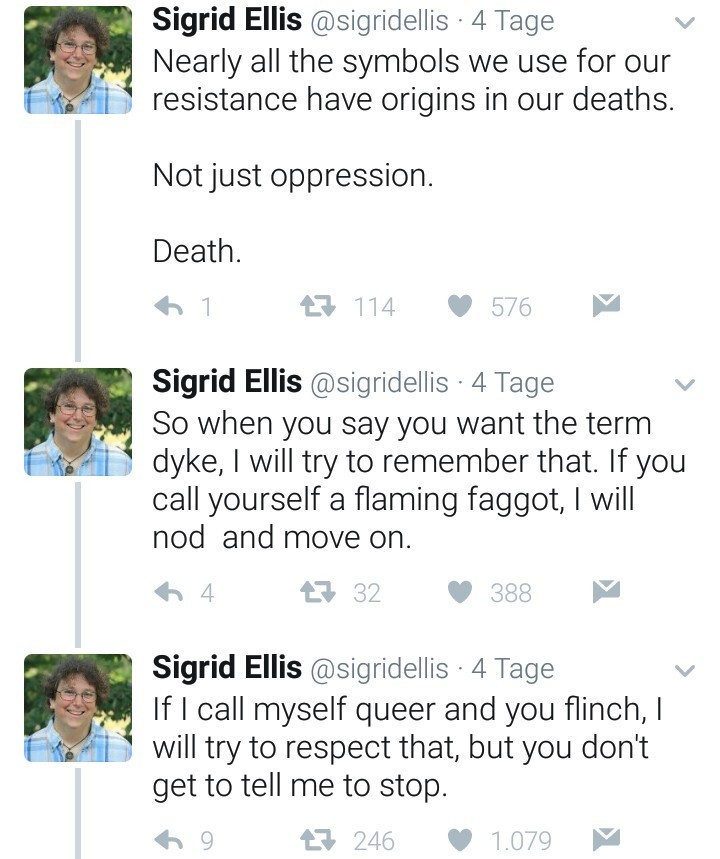Like the tweet with 1.079 likes

pos(459,840)
